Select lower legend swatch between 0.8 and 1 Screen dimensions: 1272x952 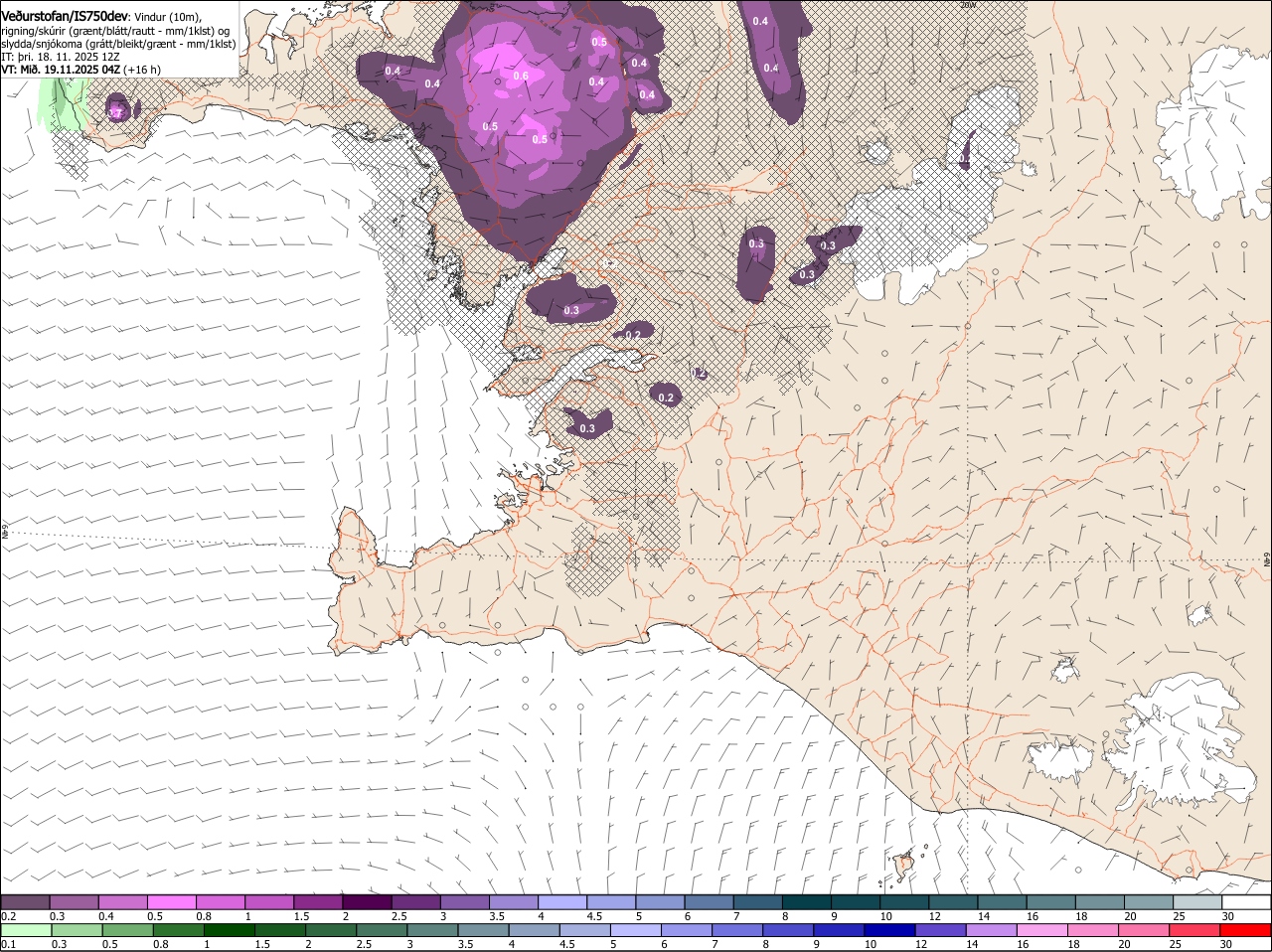178,930
